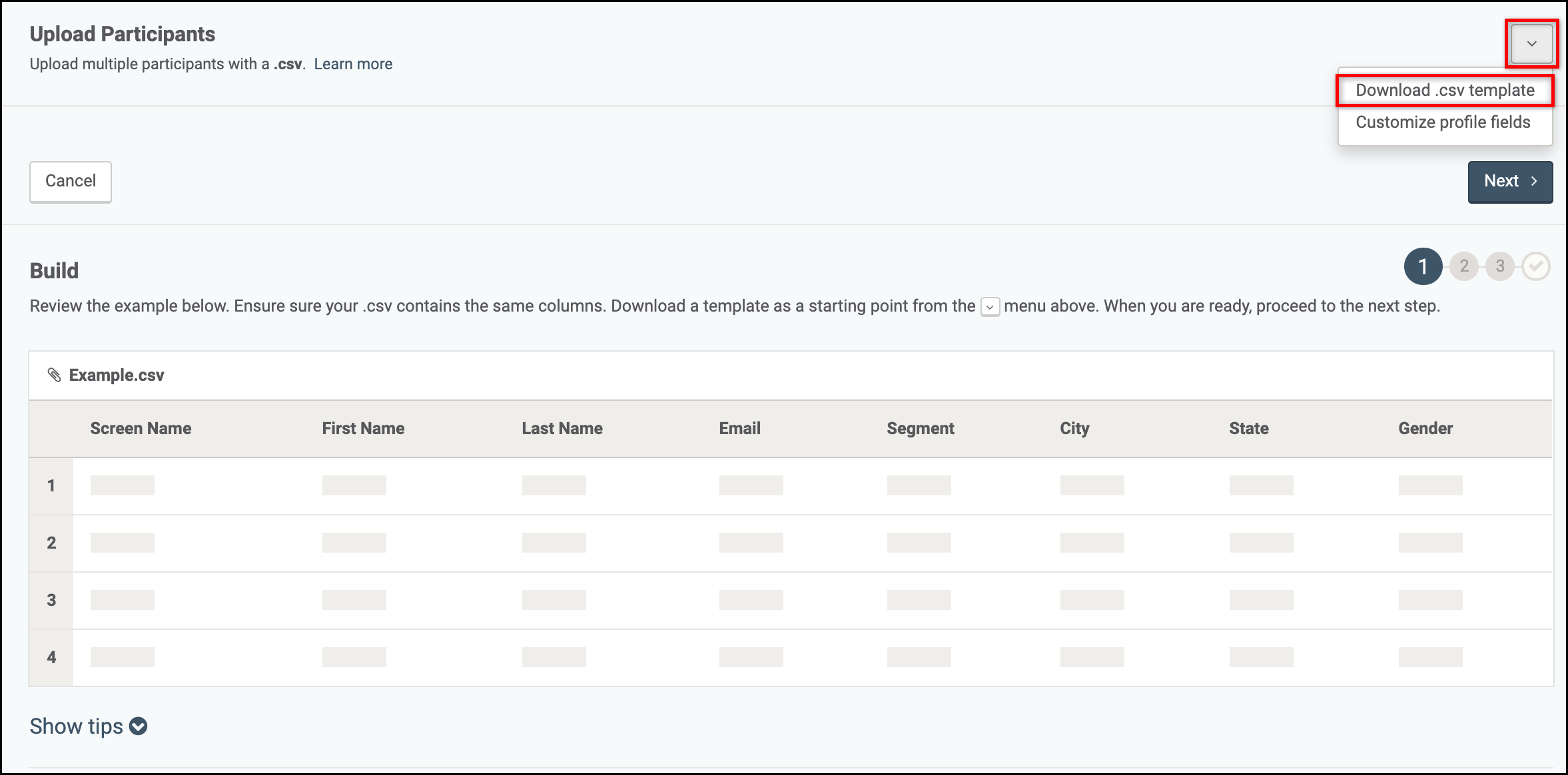The image size is (1568, 775).
Task: Click the Build section heading
Action: 54,271
